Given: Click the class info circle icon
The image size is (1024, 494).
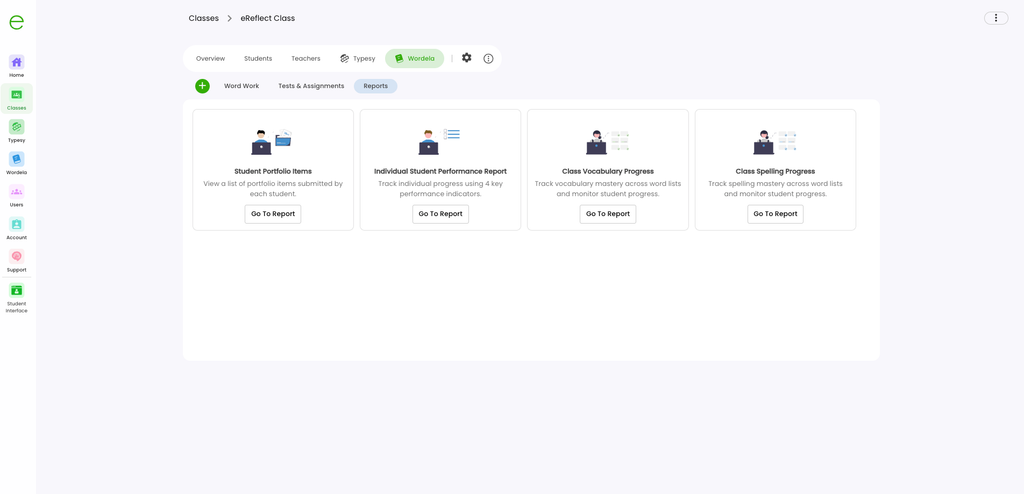Looking at the screenshot, I should tap(488, 58).
